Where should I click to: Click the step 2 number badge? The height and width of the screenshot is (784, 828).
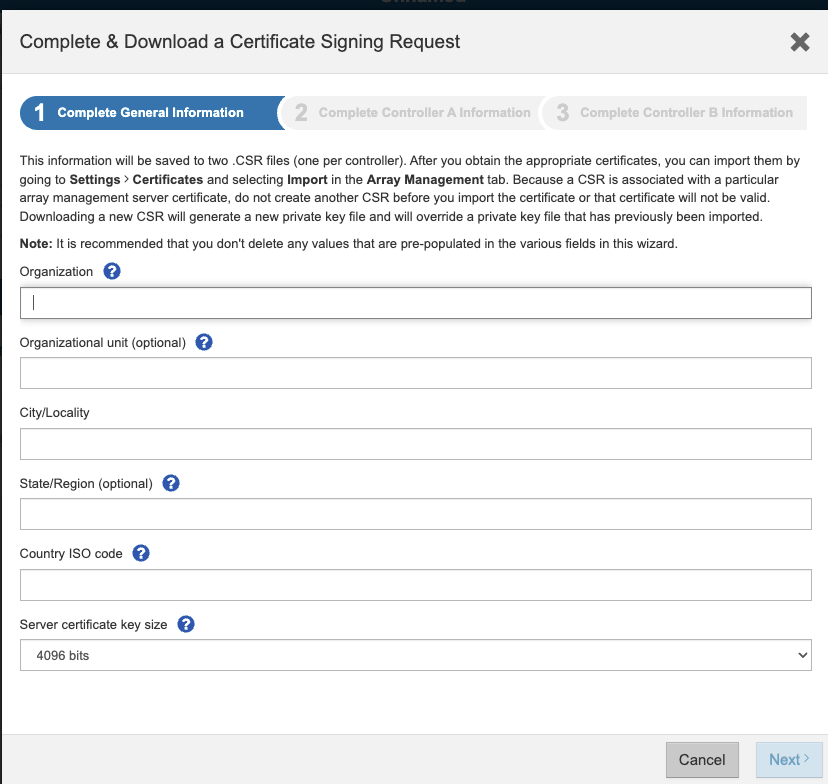[x=301, y=113]
